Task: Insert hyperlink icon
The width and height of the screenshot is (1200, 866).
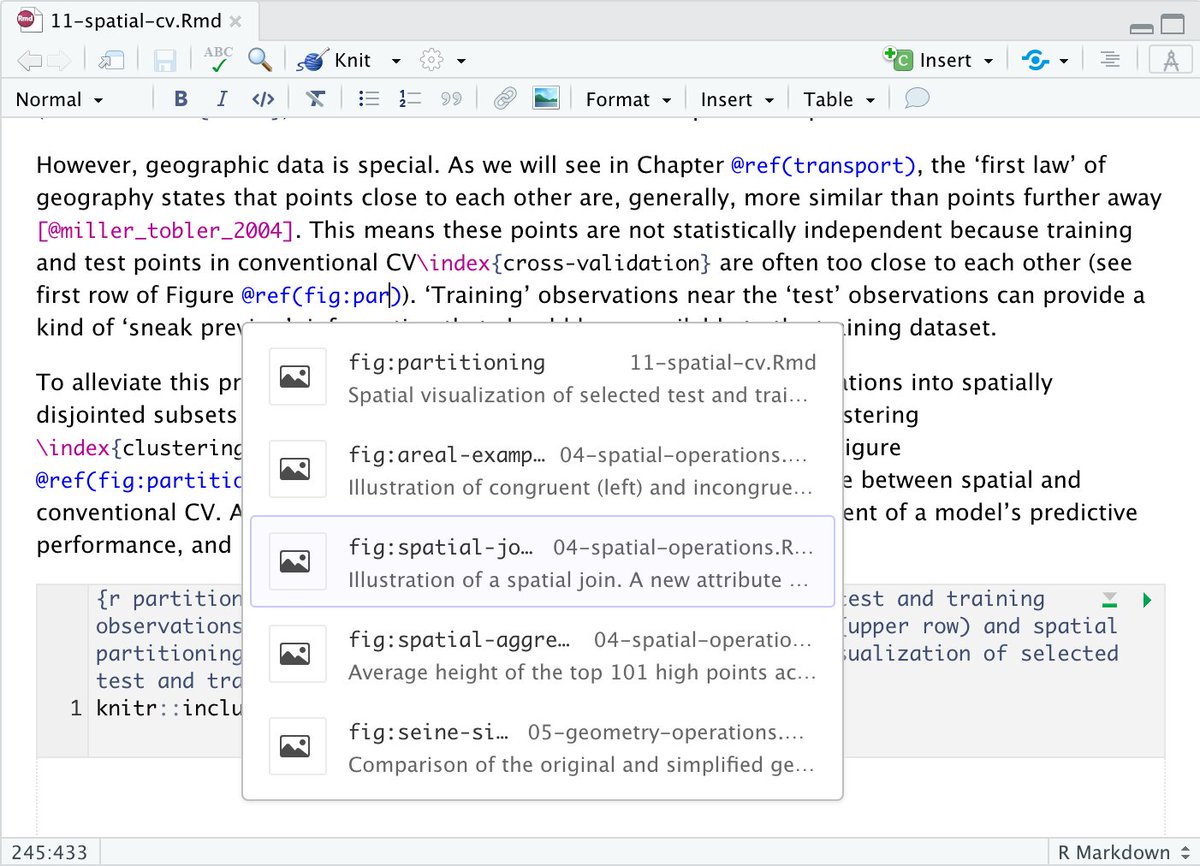Action: pos(505,99)
